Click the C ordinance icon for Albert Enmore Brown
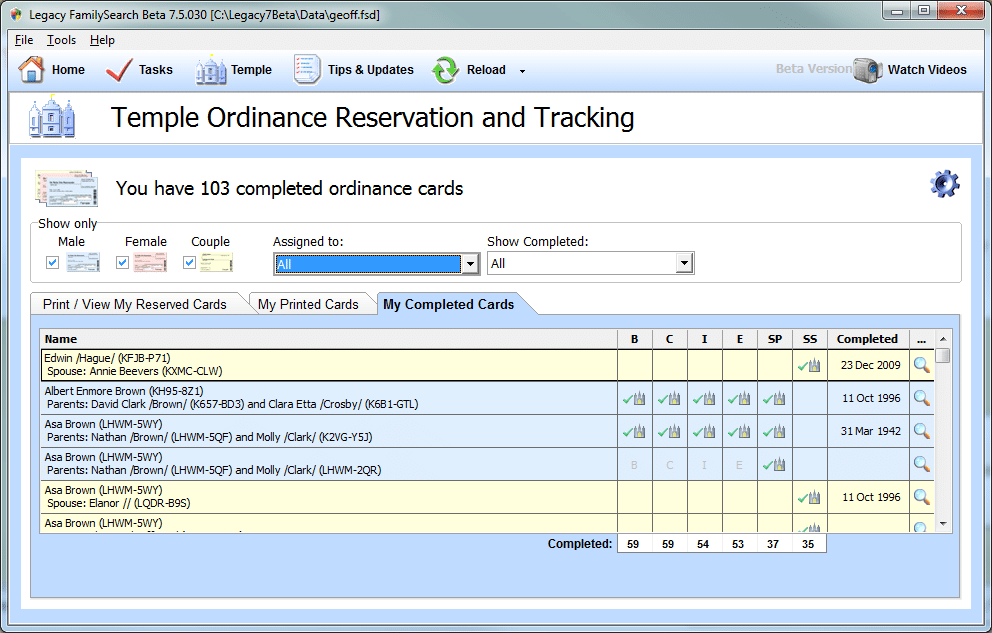This screenshot has width=992, height=633. click(x=669, y=398)
